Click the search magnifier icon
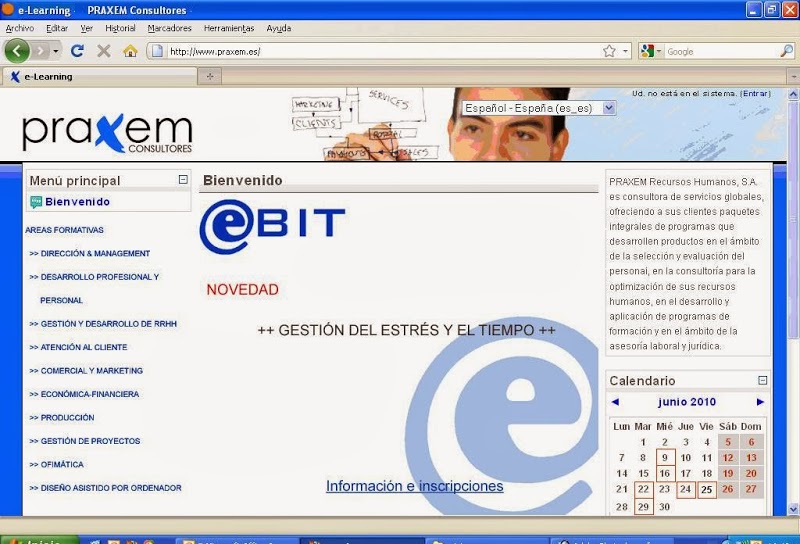Image resolution: width=800 pixels, height=544 pixels. [x=786, y=51]
